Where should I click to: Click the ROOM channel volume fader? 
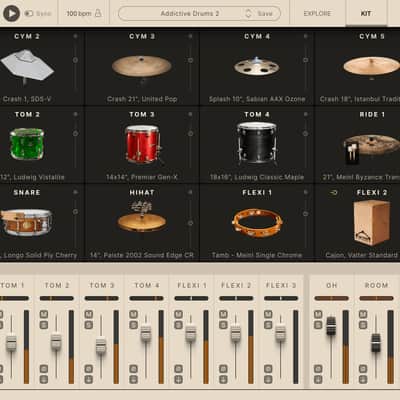pos(376,343)
